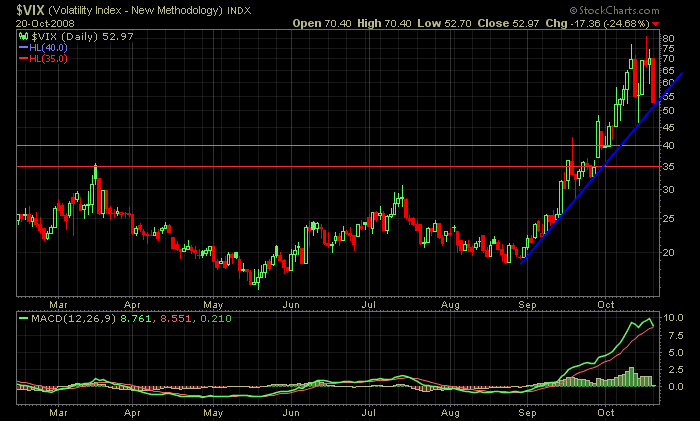Click the 5.0 MACD axis label

675,353
